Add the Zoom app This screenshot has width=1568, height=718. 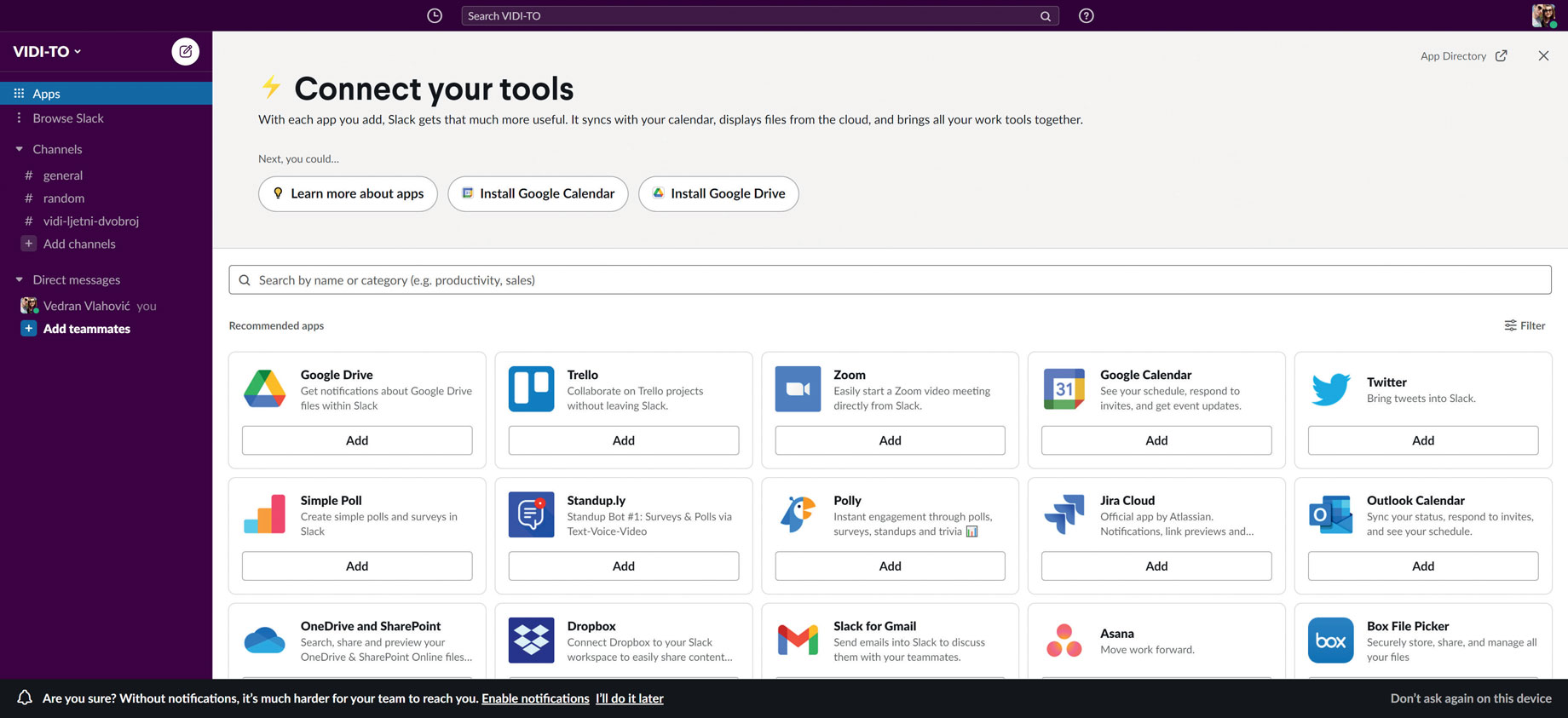[x=890, y=440]
